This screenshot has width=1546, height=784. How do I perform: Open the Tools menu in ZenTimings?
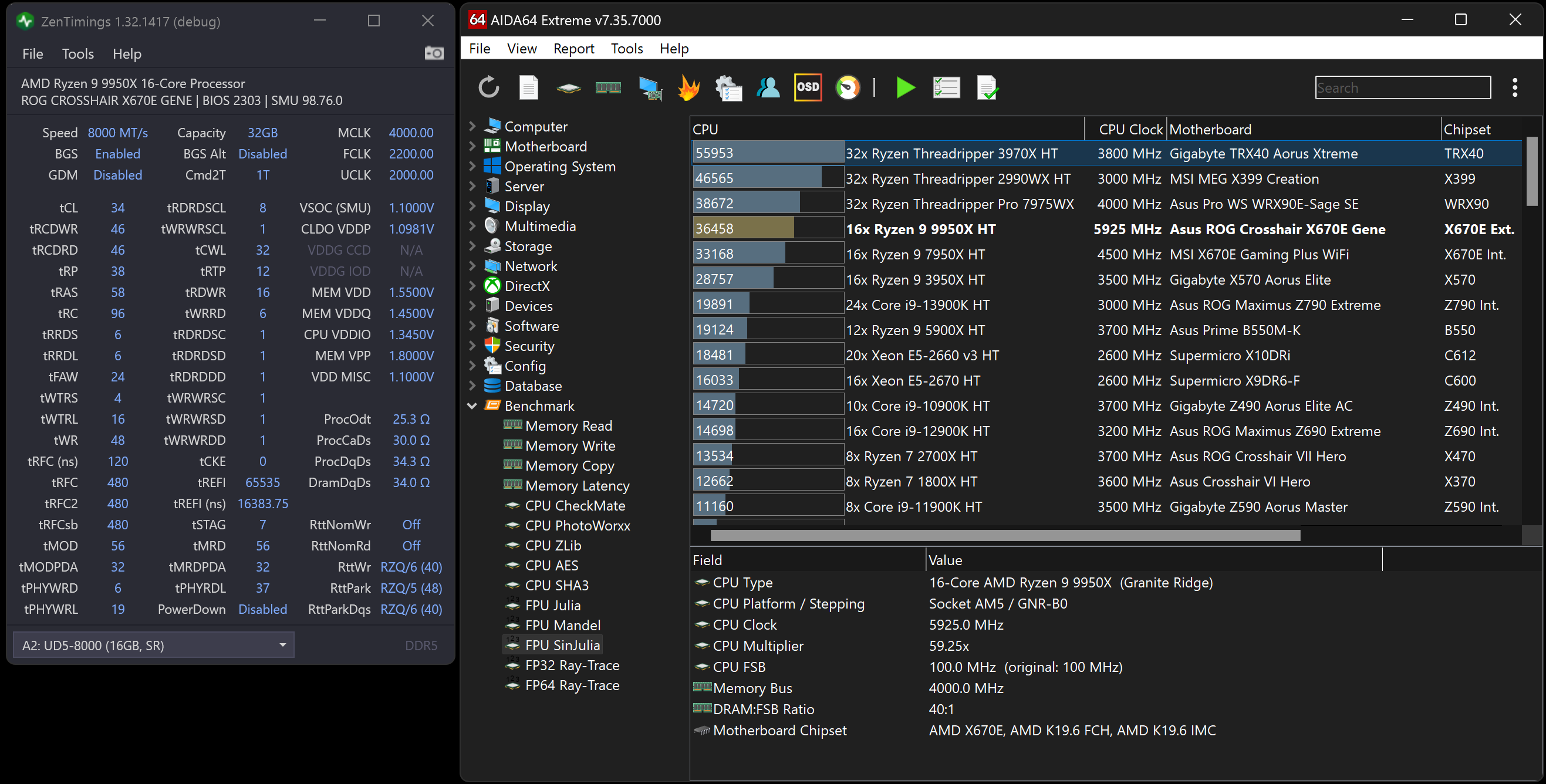point(77,54)
